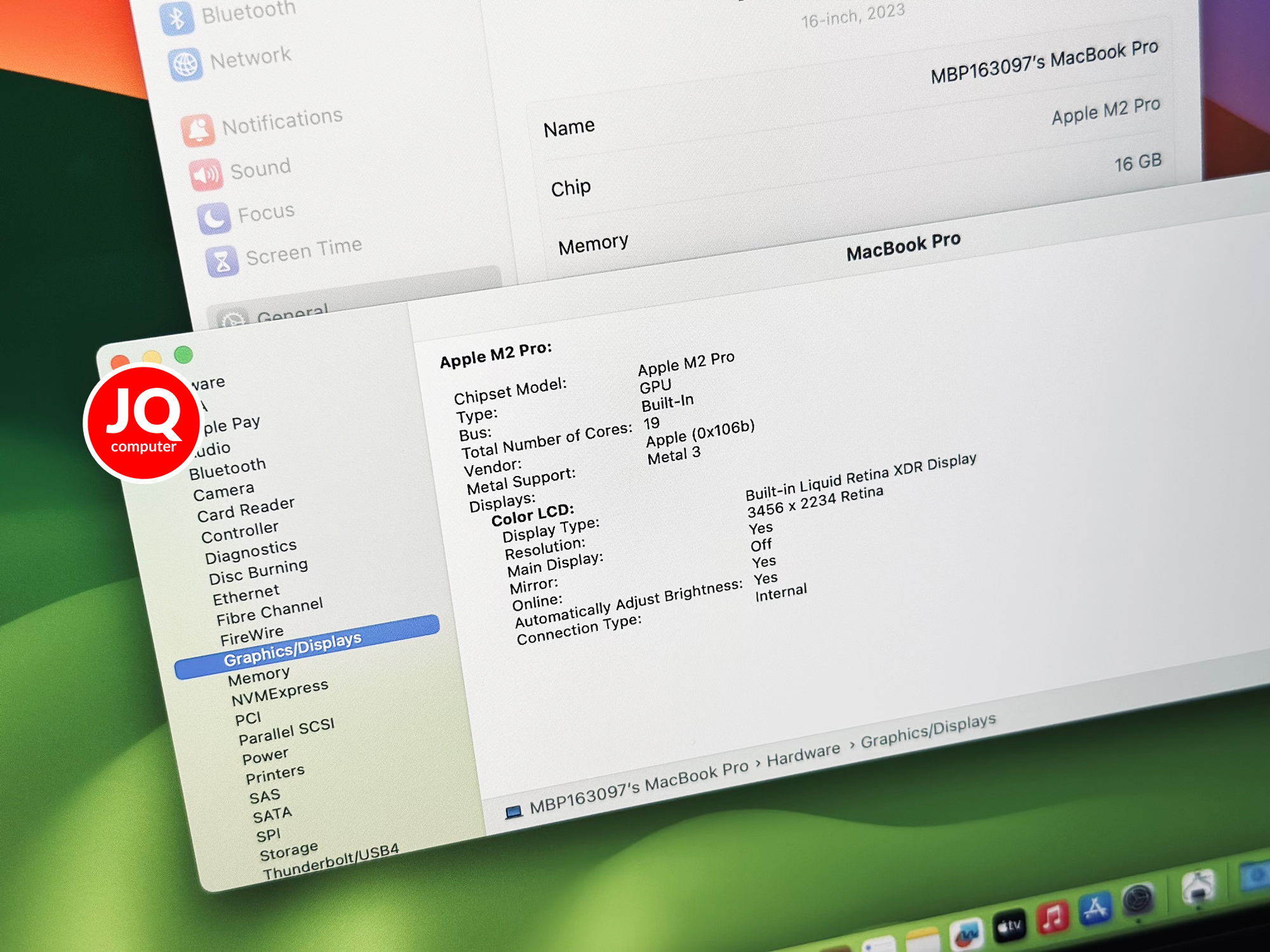Click the Screen Time hourglass icon

pos(222,261)
